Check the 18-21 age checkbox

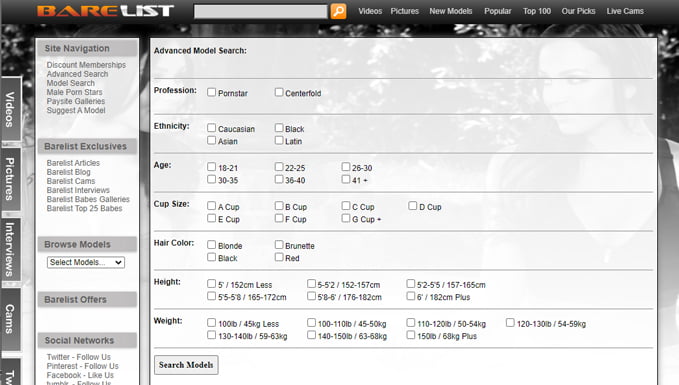tap(211, 167)
